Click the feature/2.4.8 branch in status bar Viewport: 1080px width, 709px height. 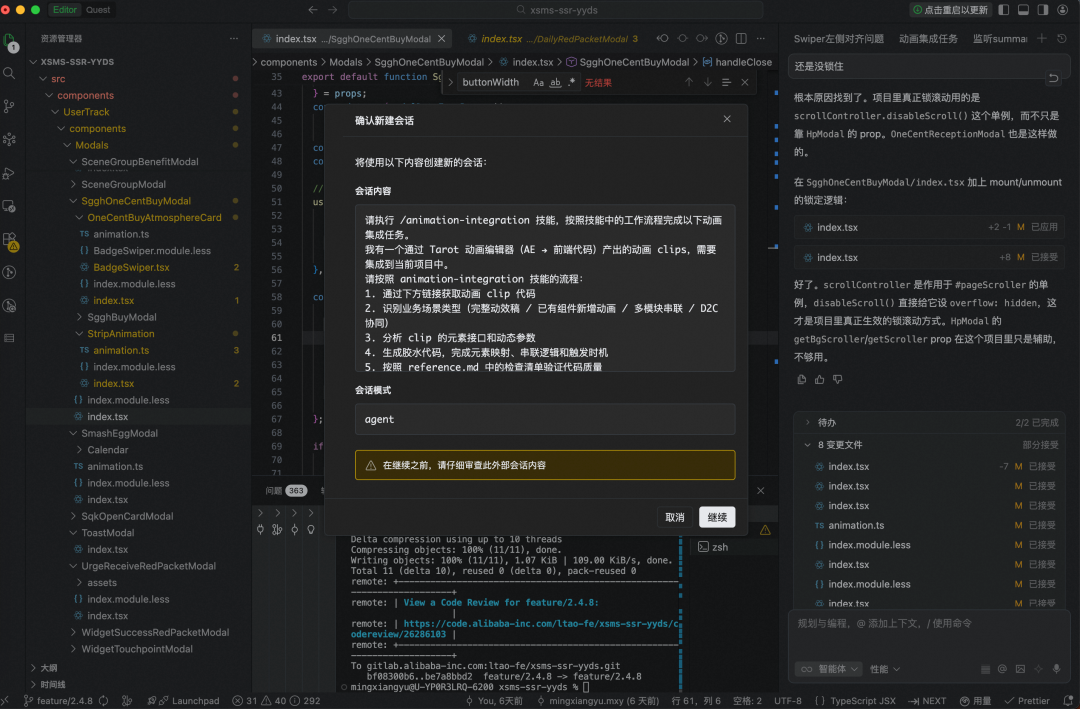coord(58,701)
